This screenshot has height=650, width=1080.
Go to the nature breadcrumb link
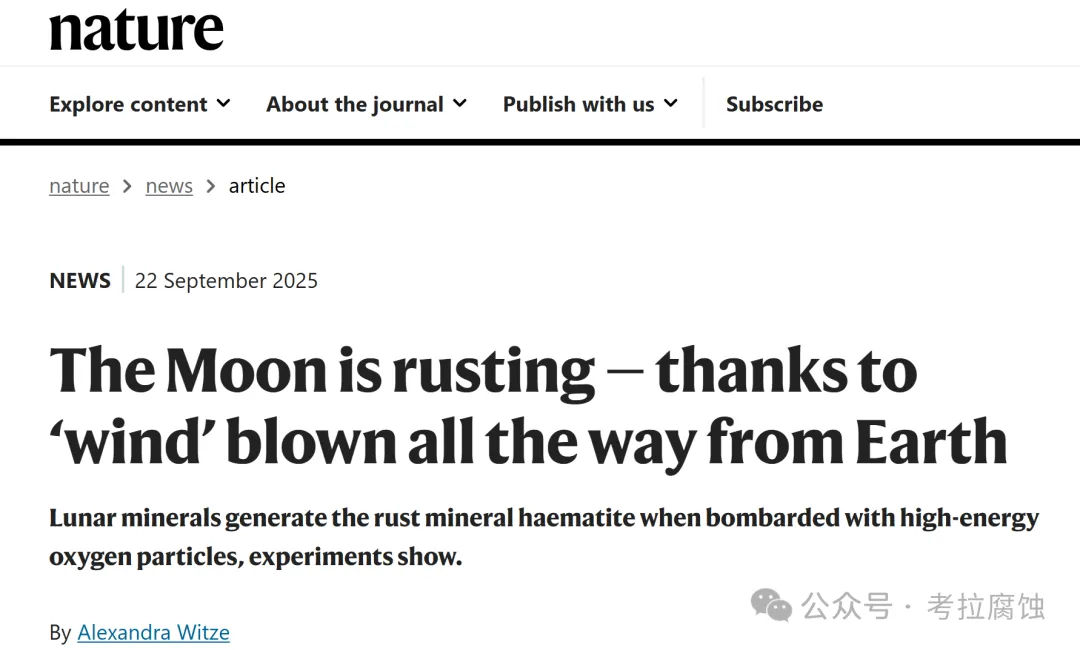pyautogui.click(x=79, y=186)
